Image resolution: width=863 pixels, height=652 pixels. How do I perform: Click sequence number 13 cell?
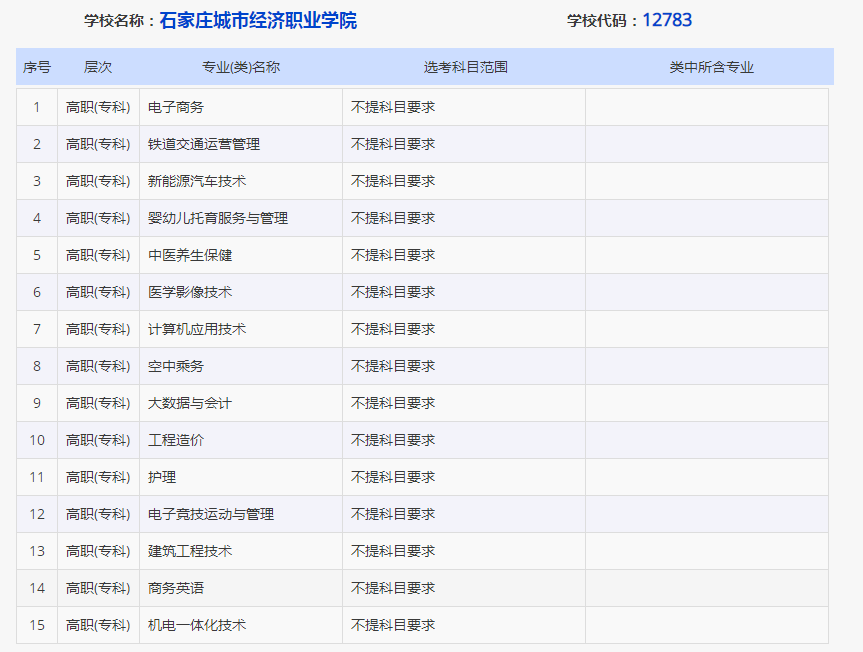(x=37, y=551)
